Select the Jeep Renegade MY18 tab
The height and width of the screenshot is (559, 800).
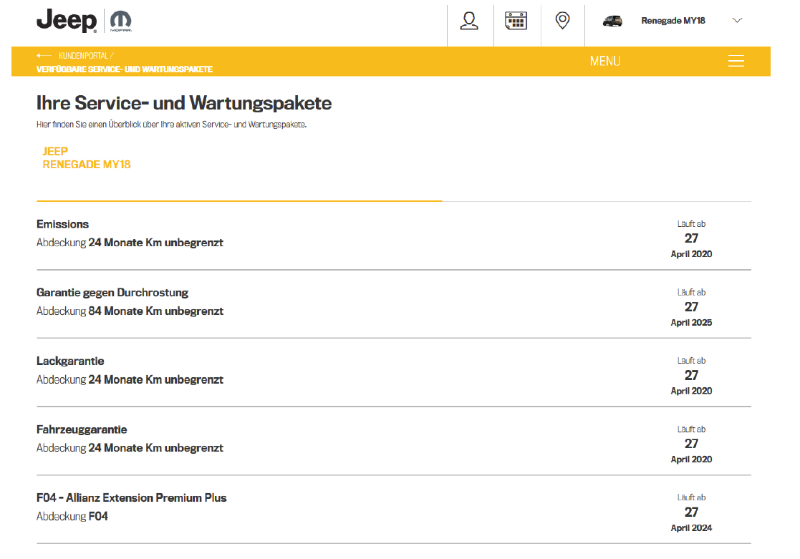(86, 158)
